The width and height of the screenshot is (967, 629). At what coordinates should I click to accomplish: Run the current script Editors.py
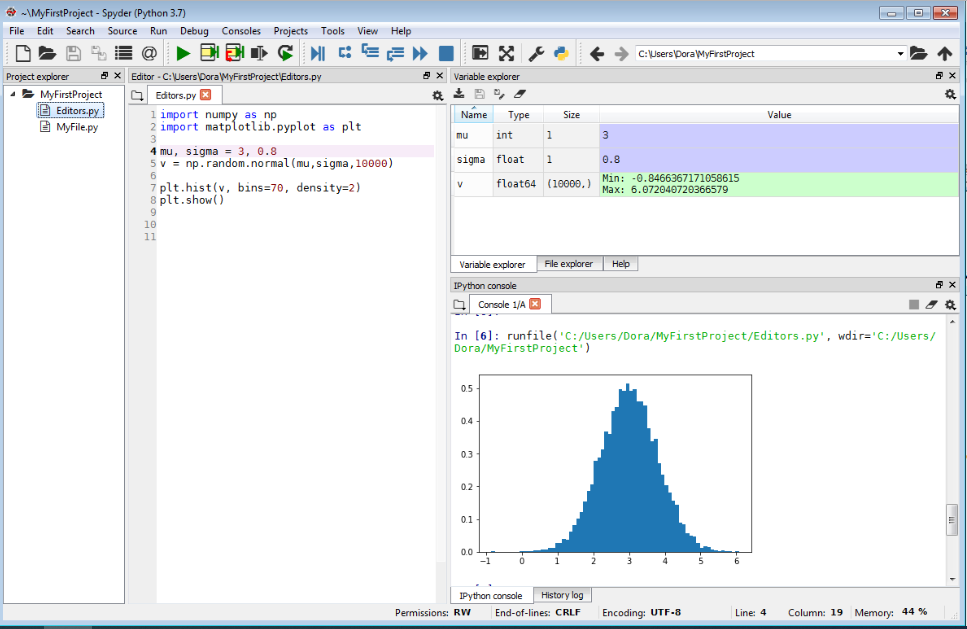(183, 53)
